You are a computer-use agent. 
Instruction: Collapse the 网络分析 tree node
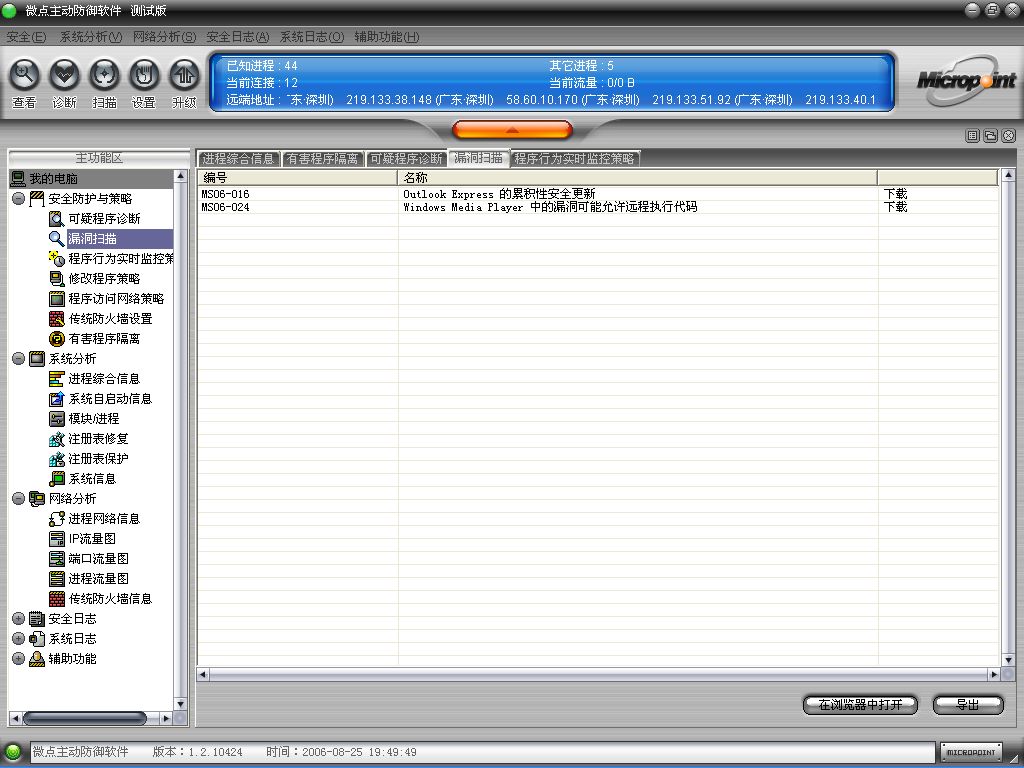(18, 499)
